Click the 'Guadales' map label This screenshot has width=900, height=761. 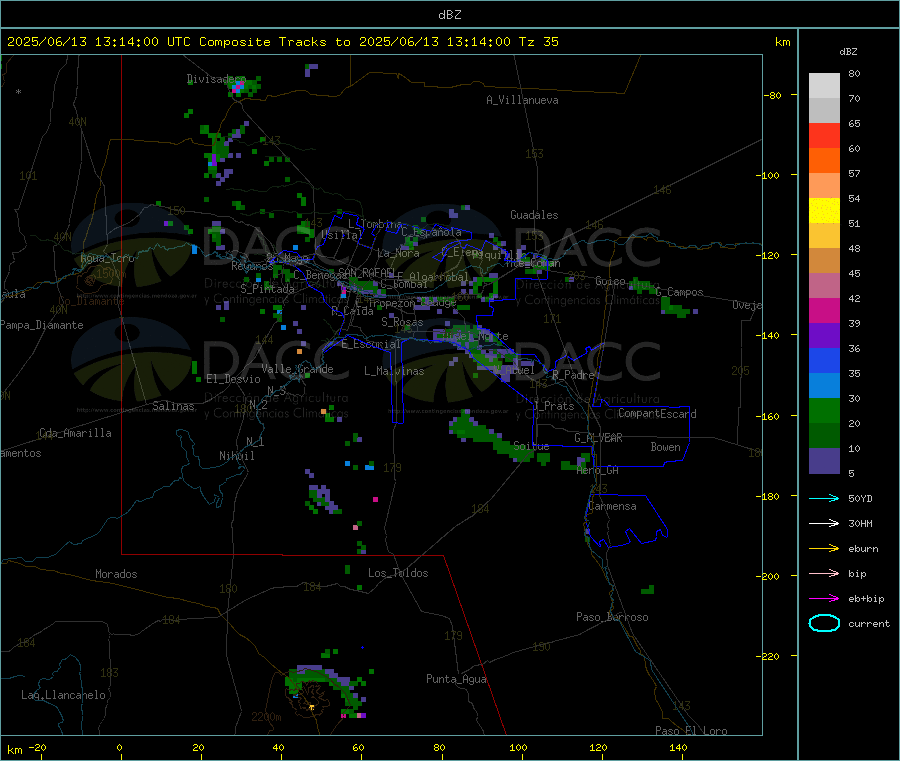point(534,215)
